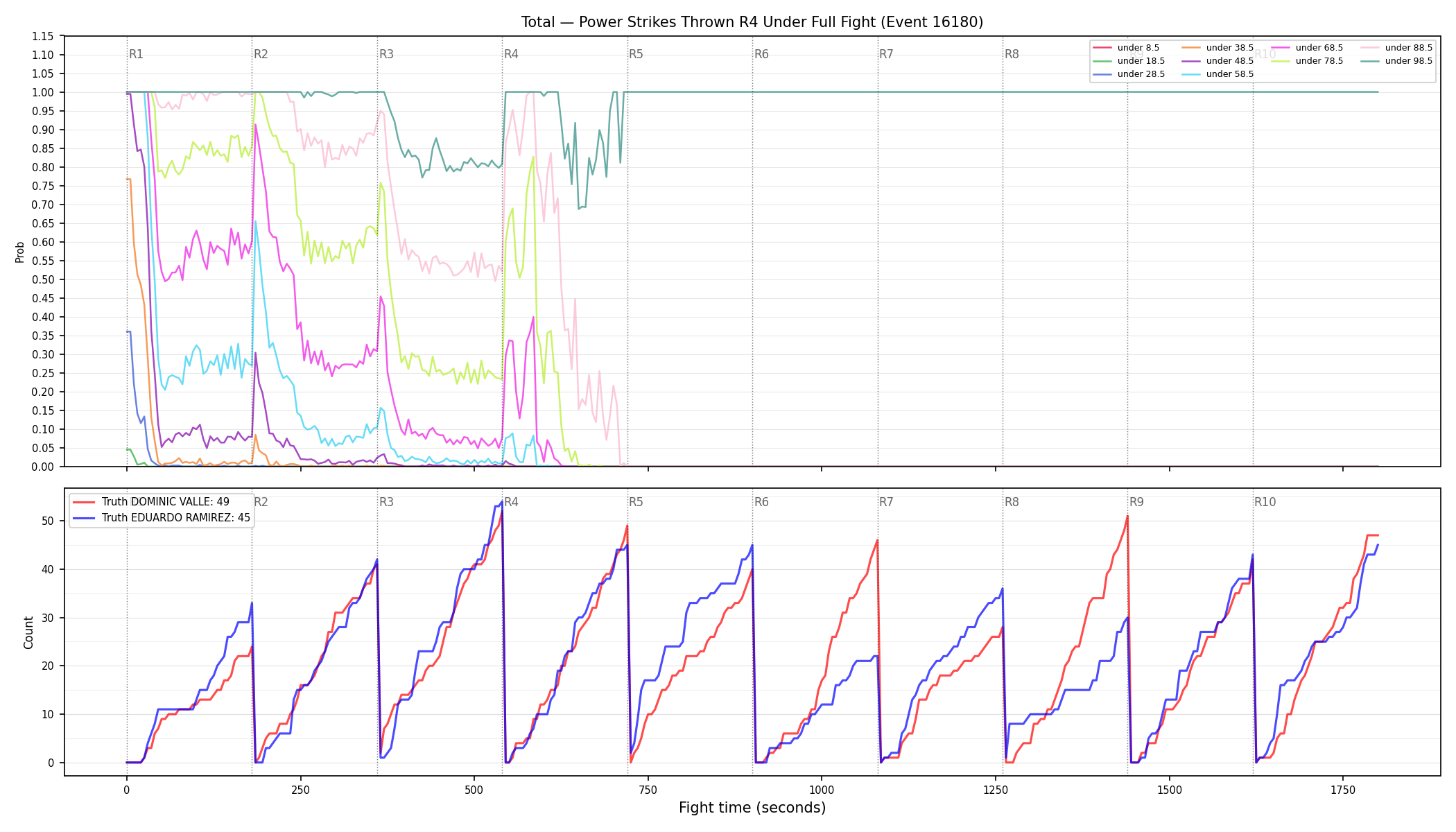Click the 'under 58.5' legend entry
The width and height of the screenshot is (1456, 832).
[x=1217, y=74]
